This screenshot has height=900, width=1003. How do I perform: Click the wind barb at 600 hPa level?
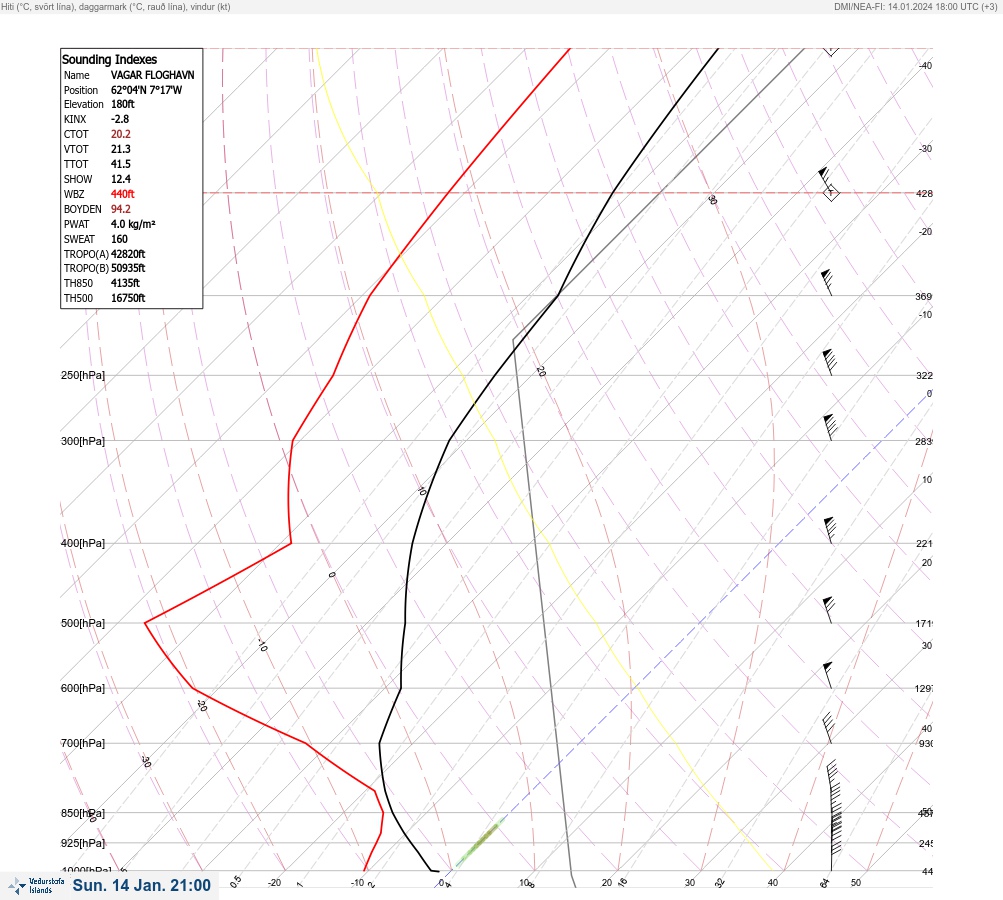click(828, 675)
